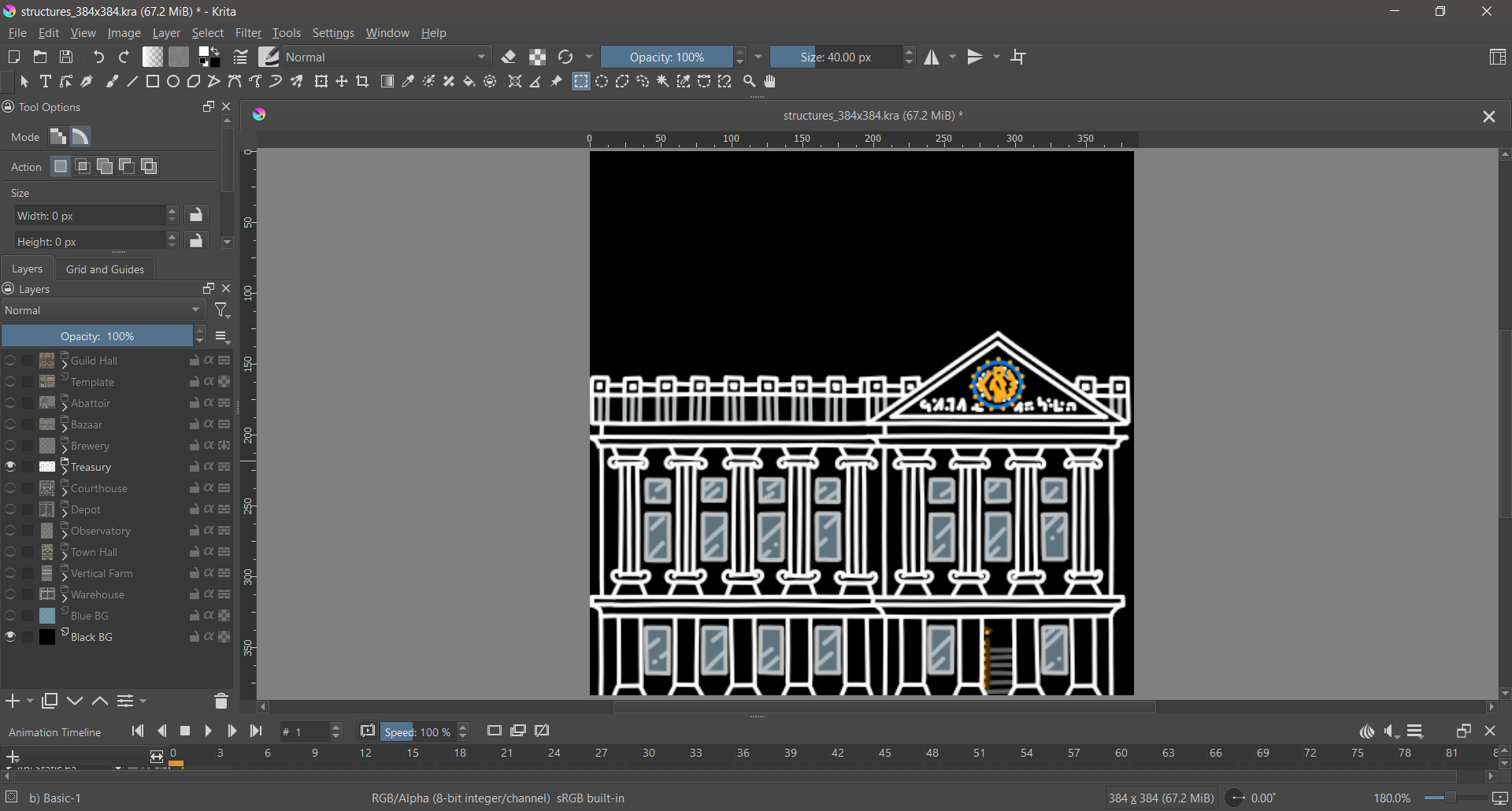Select the Fill bucket tool
The height and width of the screenshot is (811, 1512).
[469, 82]
